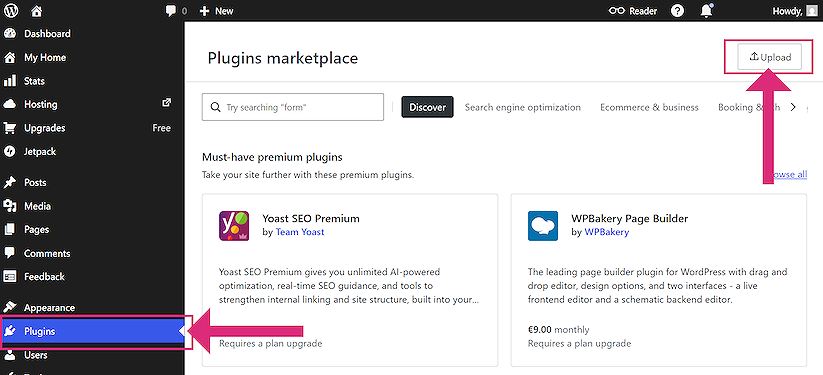Screen dimensions: 823x375
Task: Select the Discover category tab
Action: pyautogui.click(x=427, y=107)
